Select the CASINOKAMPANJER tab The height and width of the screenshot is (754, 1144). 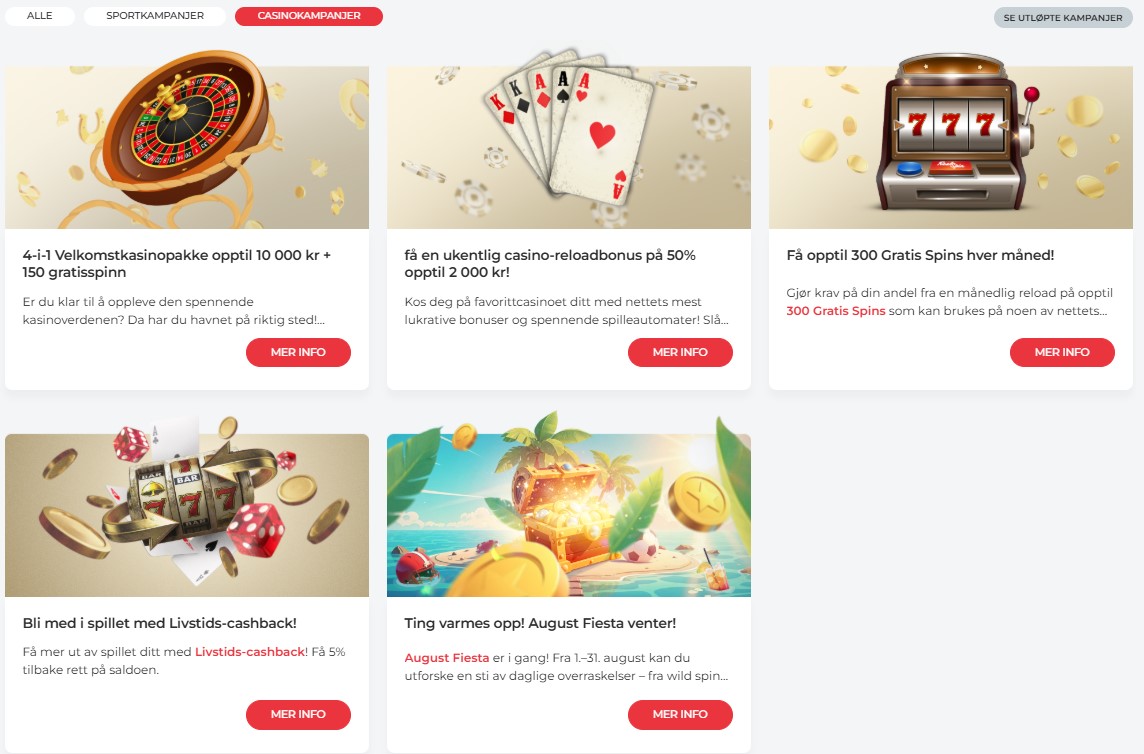(x=309, y=16)
